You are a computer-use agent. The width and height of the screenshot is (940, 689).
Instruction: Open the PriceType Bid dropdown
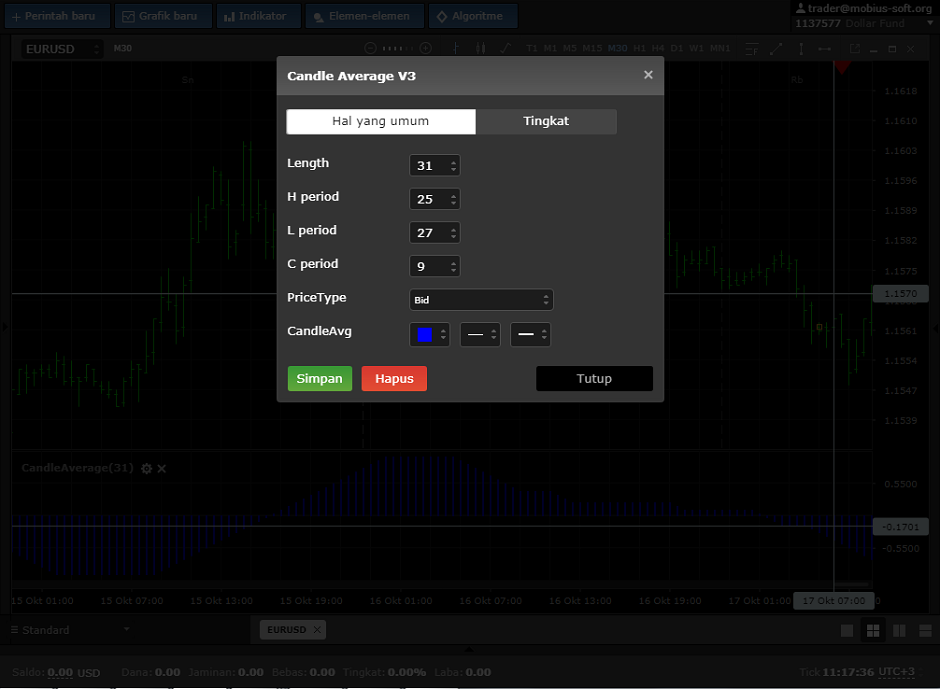[481, 300]
